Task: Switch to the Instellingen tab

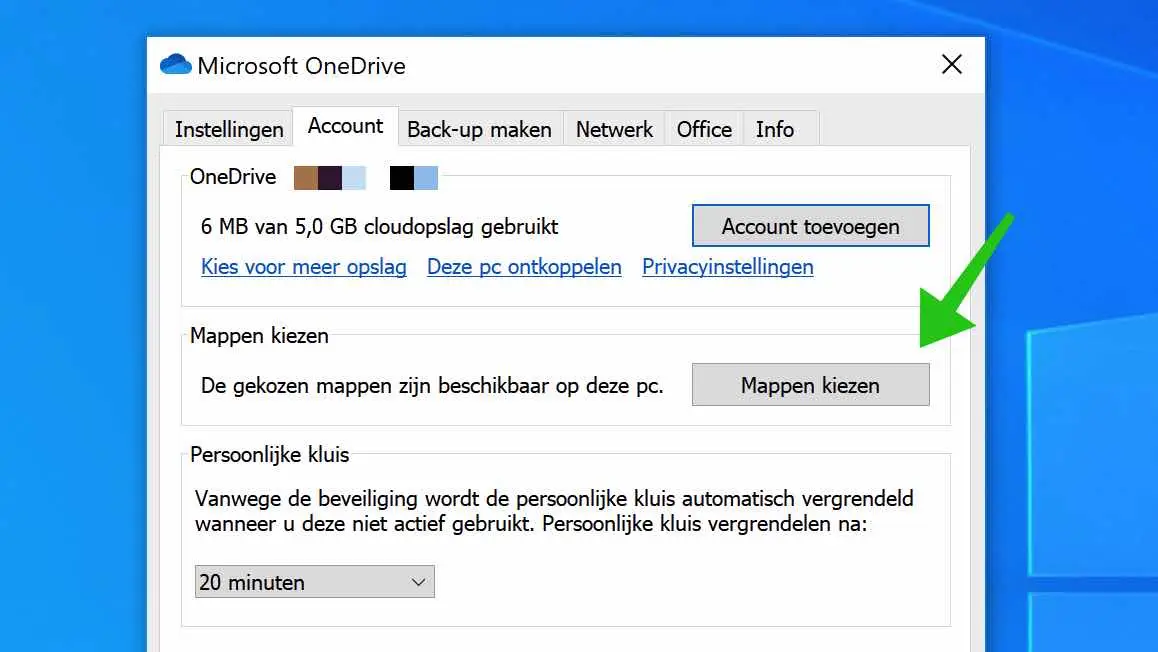Action: (228, 129)
